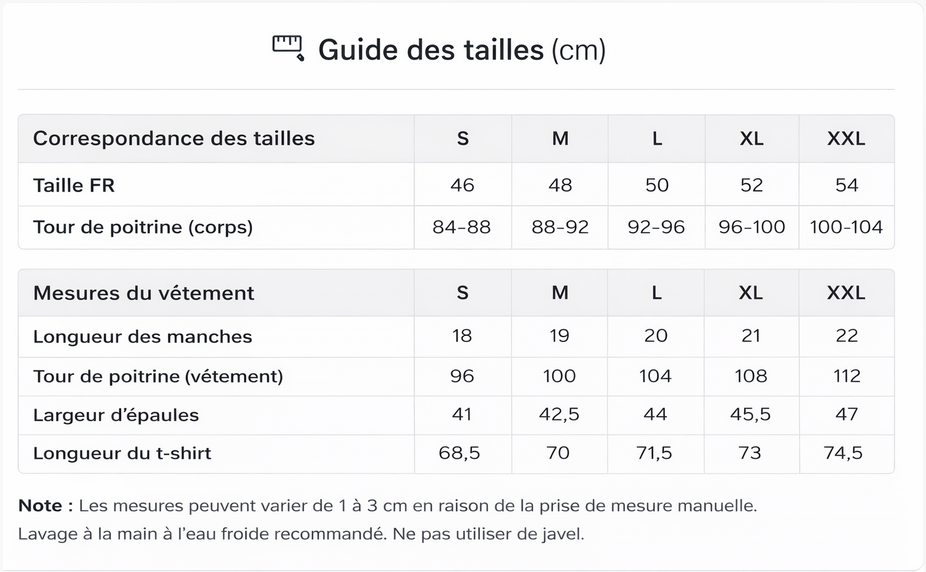Click the Taille FR row label
926x572 pixels.
click(x=74, y=185)
